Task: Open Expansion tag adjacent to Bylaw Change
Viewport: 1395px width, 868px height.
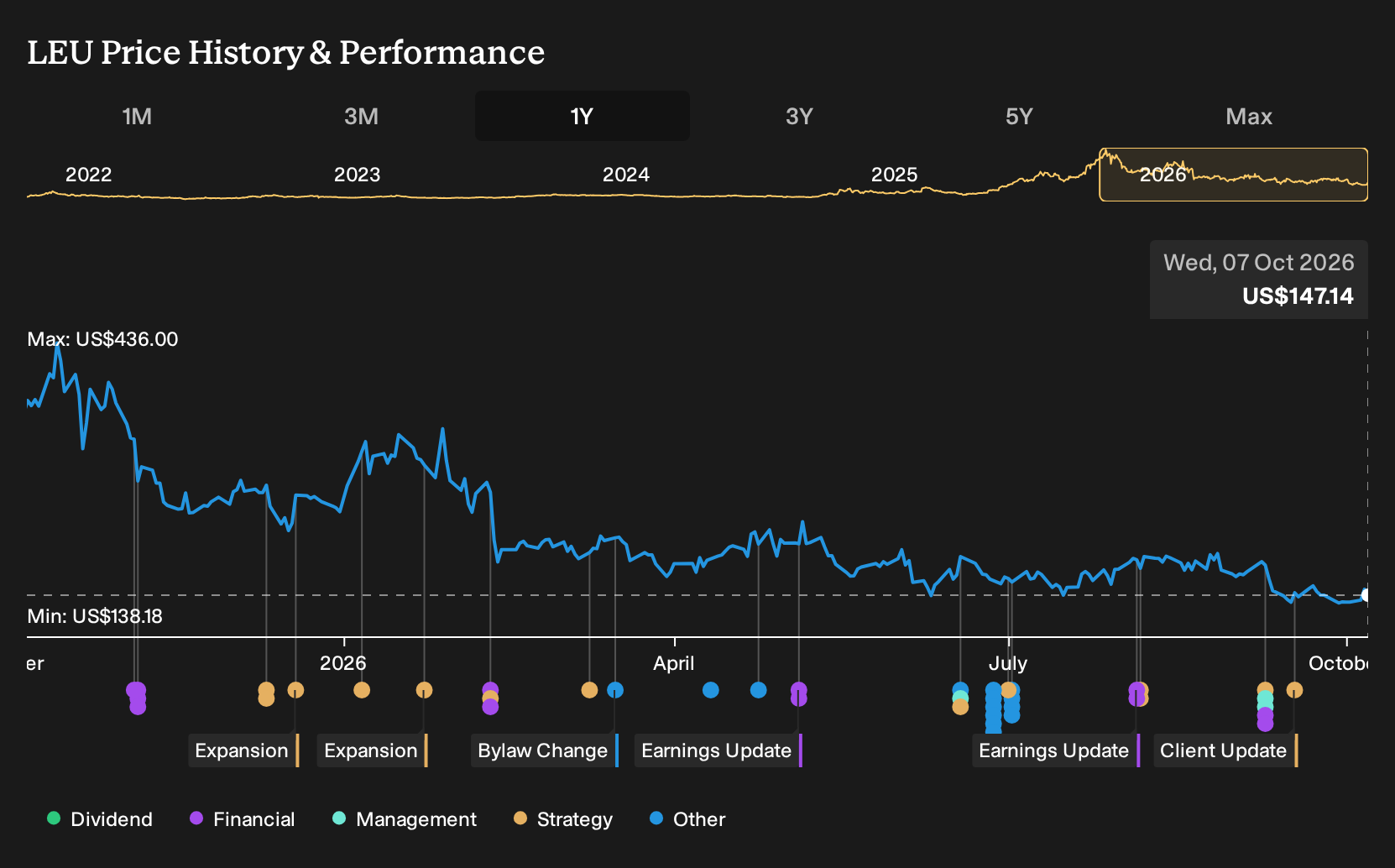Action: (x=373, y=750)
